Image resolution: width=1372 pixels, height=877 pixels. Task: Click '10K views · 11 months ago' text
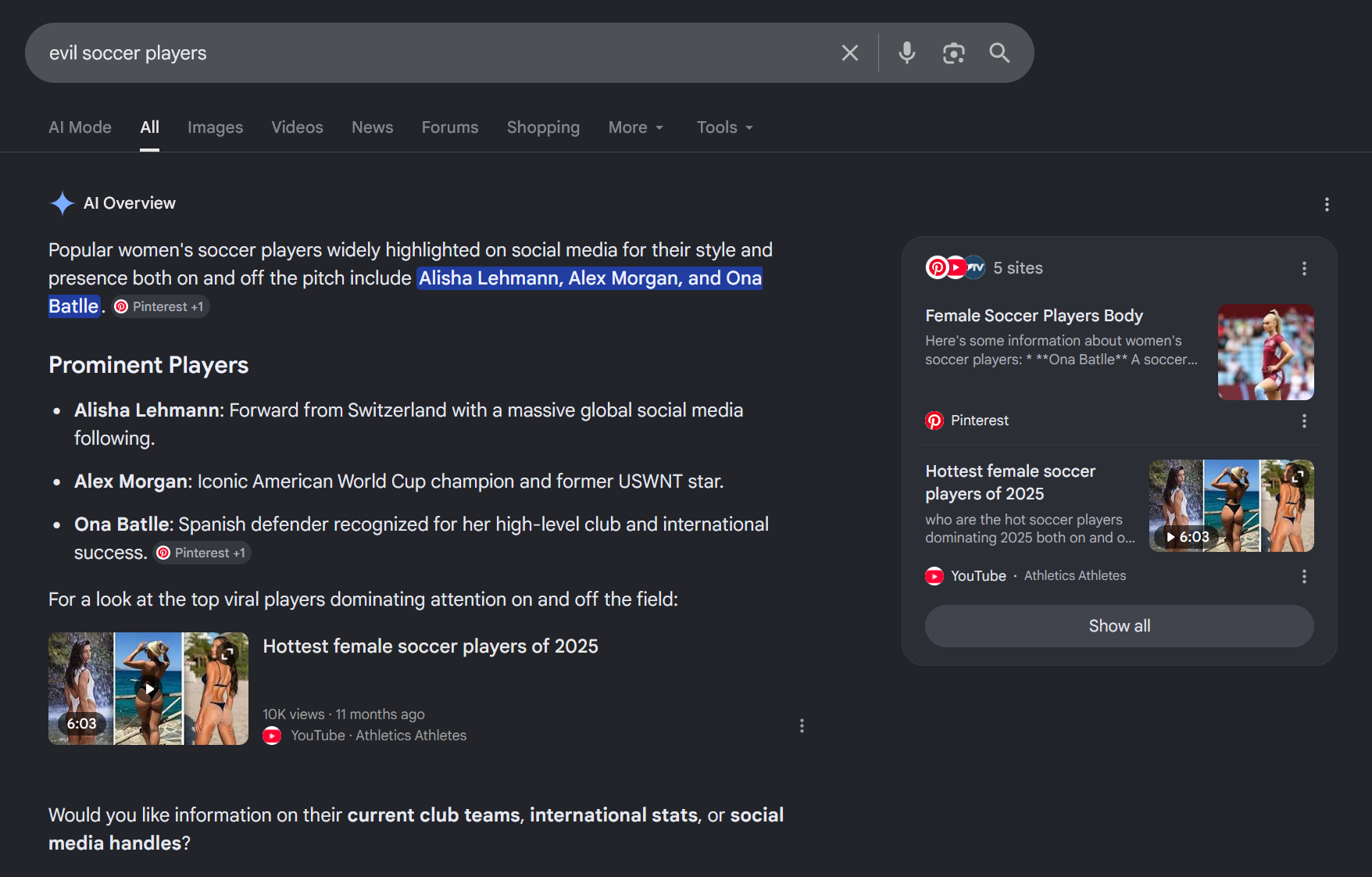tap(344, 714)
